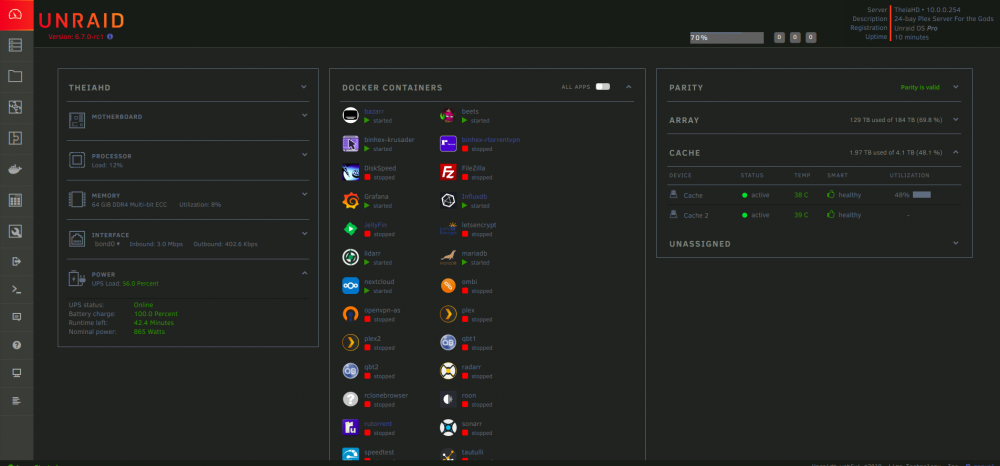Click the rclonebrowser container icon
Screen dimensions: 1000x466
(350, 399)
